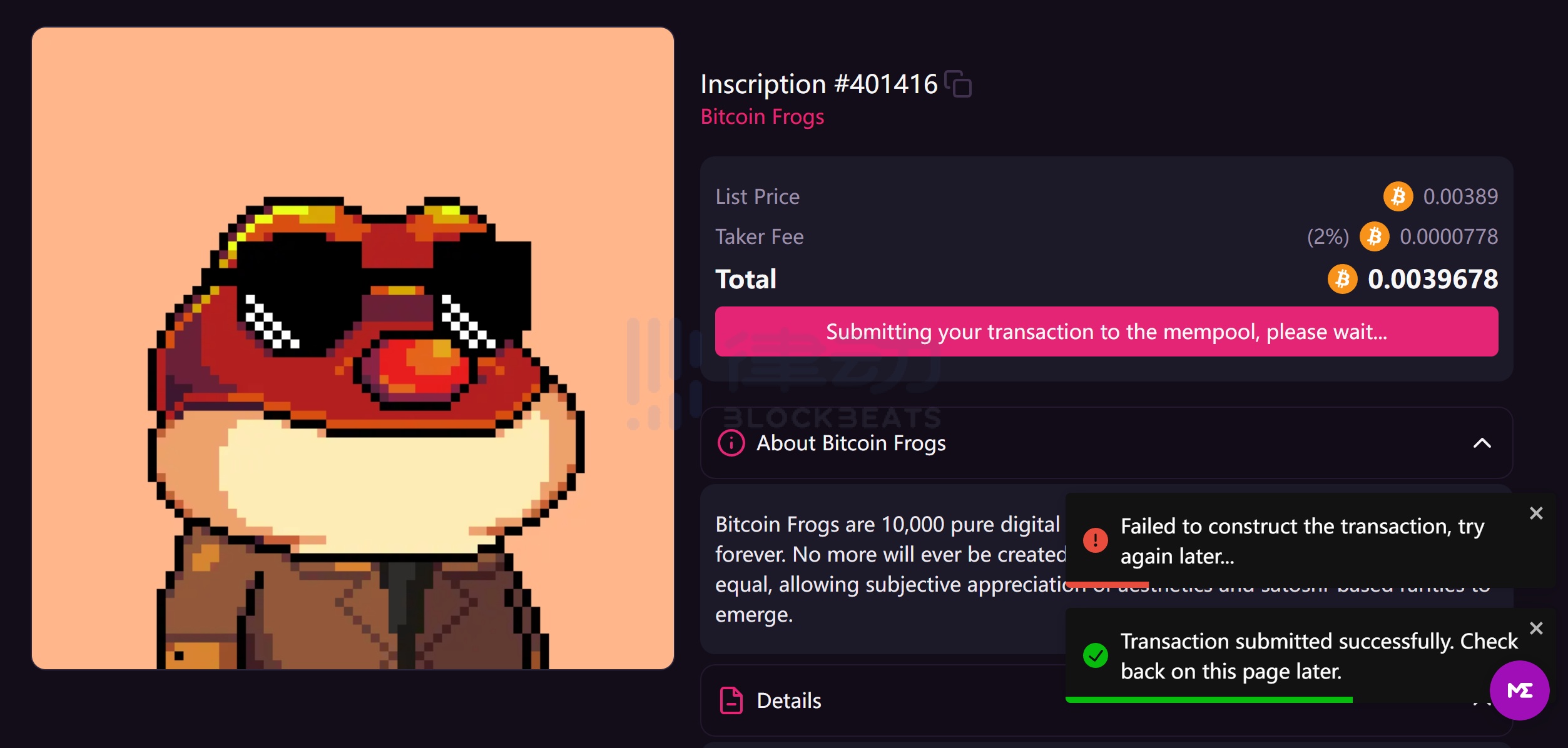Click the Bitcoin icon beside Taker Fee

click(1374, 237)
